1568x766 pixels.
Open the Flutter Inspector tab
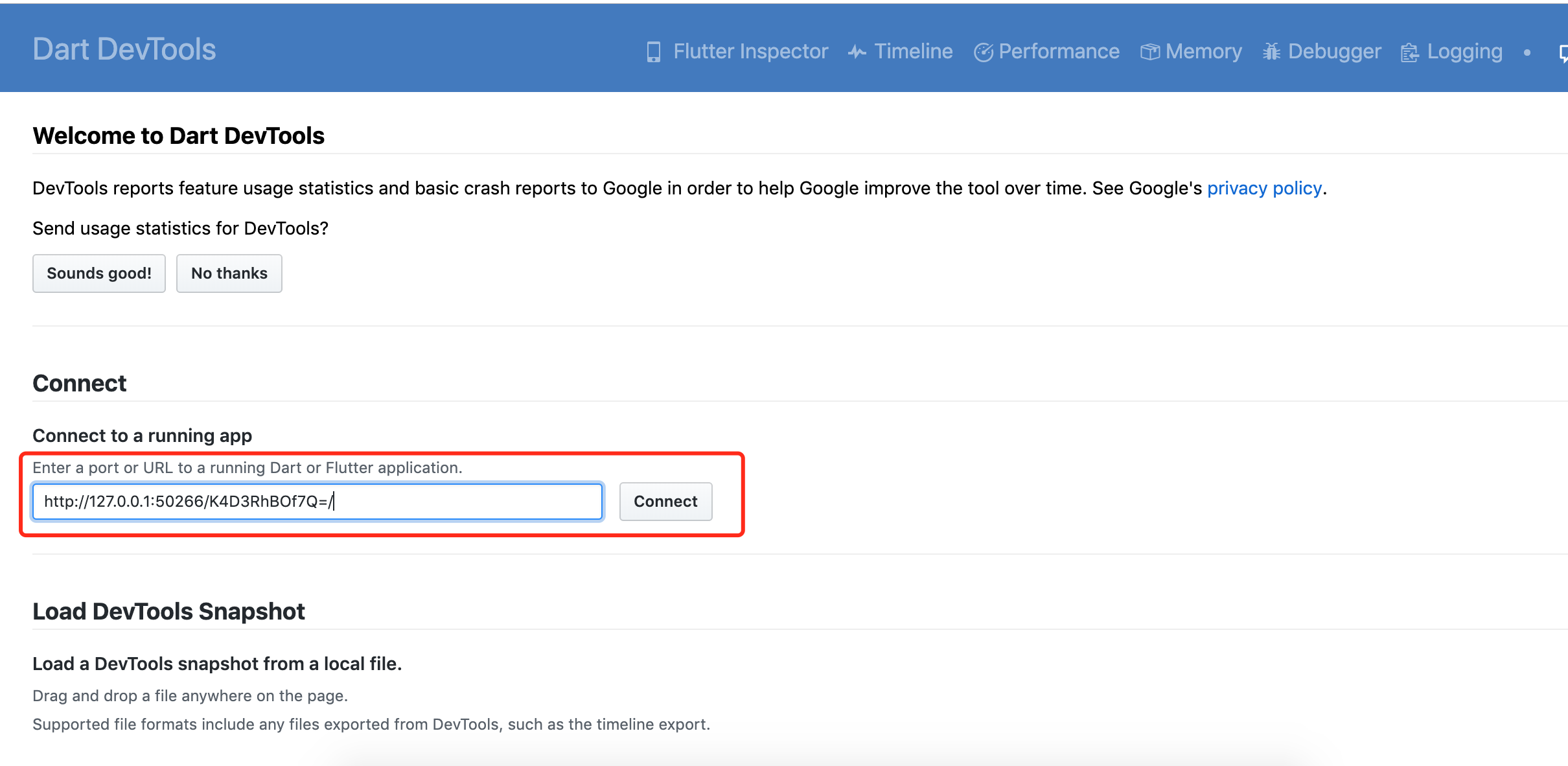pos(750,51)
